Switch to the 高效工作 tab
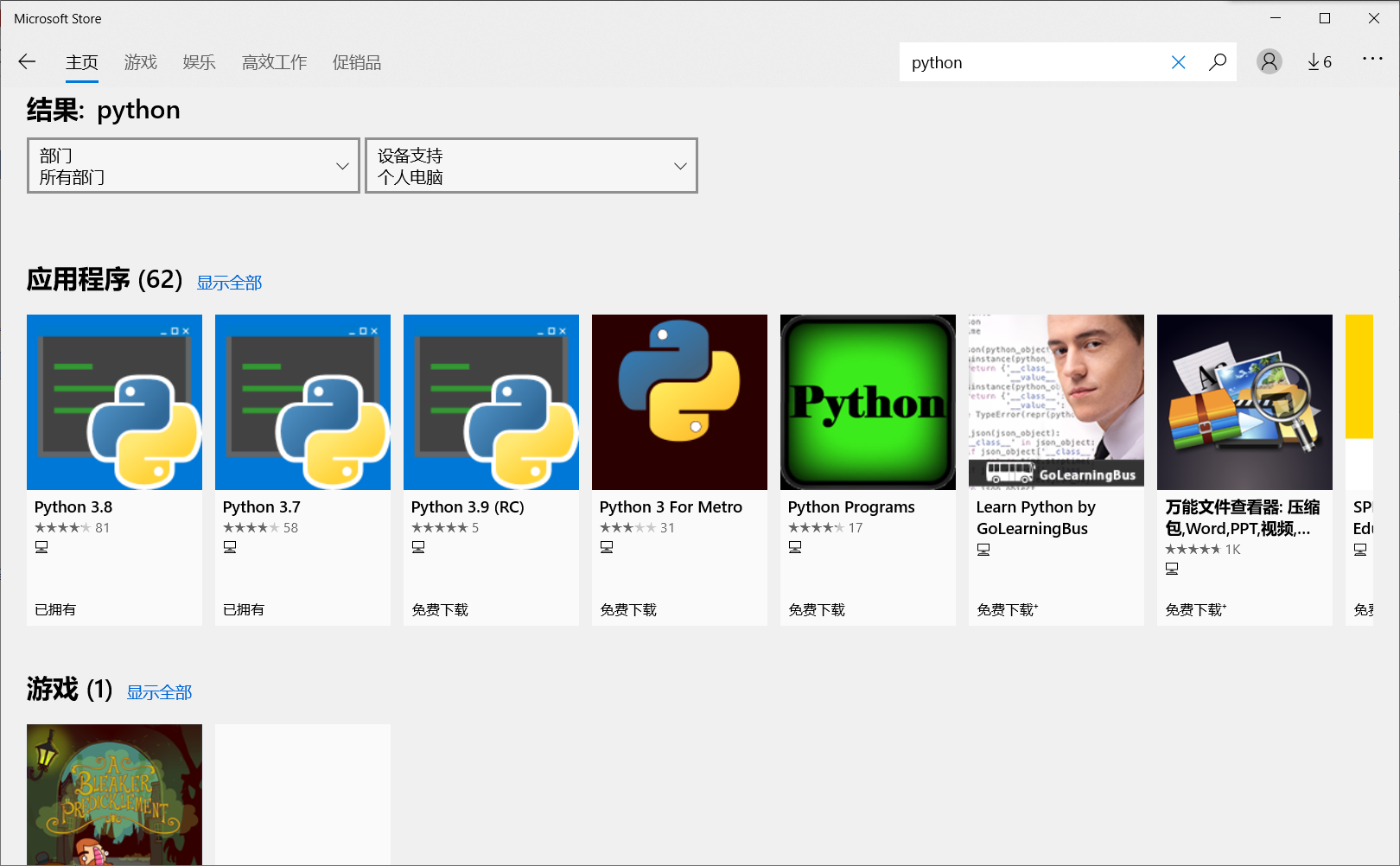This screenshot has width=1400, height=866. pos(275,63)
